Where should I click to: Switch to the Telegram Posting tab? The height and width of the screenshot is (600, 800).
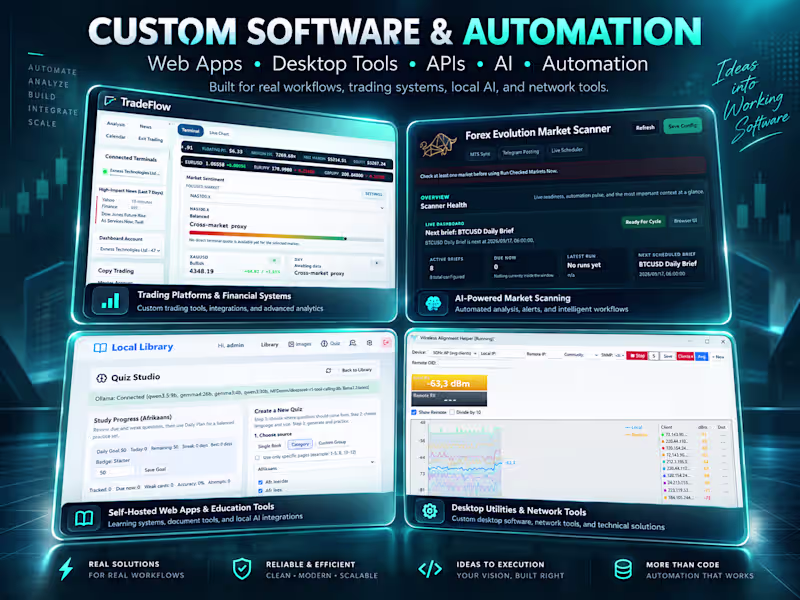click(520, 152)
